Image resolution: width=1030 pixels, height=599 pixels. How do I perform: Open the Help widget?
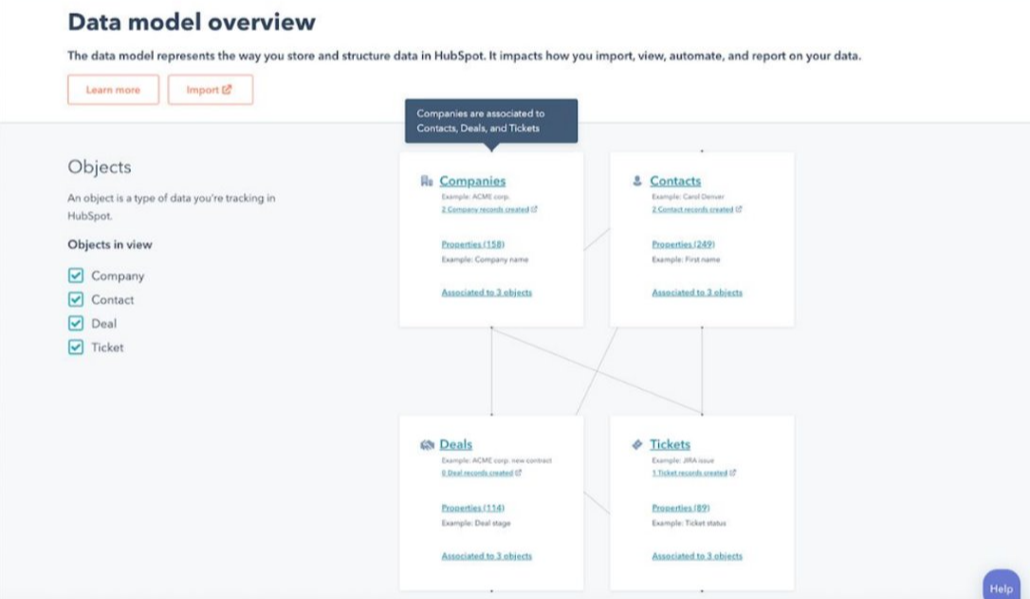point(1001,587)
